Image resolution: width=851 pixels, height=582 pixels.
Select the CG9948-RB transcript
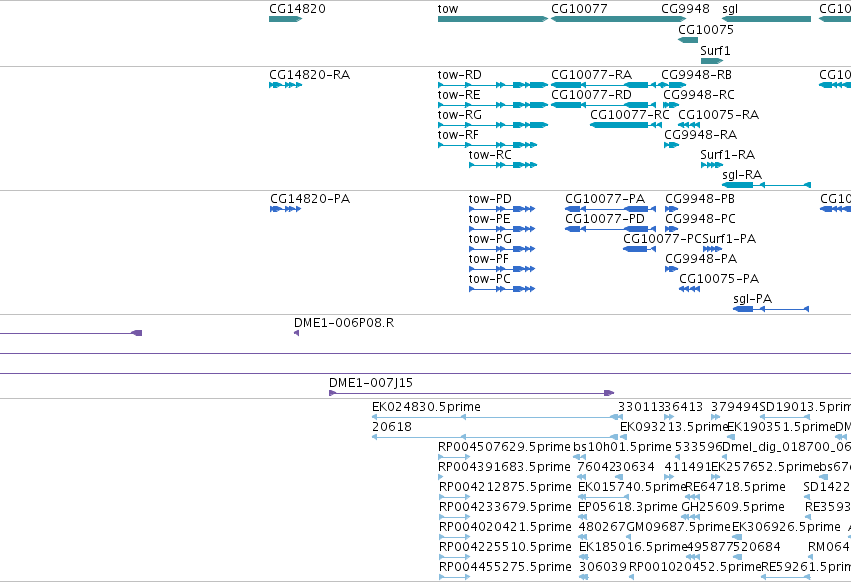click(672, 85)
